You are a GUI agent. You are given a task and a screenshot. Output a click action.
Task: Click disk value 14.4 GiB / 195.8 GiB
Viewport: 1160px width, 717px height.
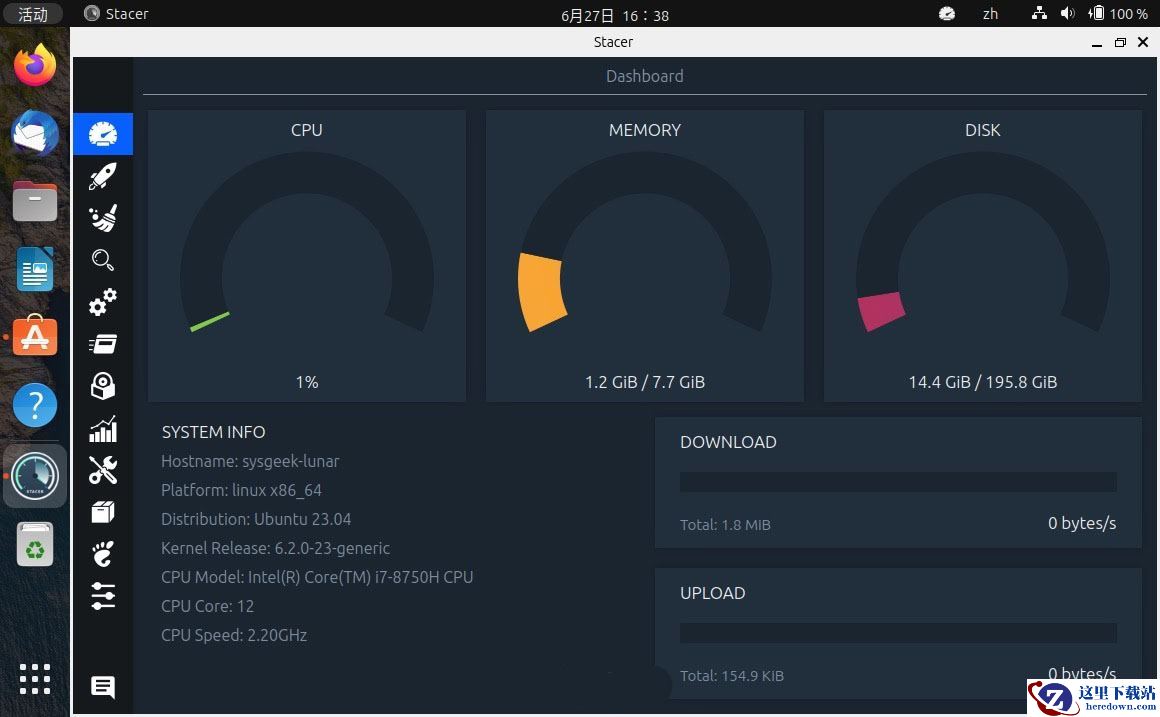point(982,382)
